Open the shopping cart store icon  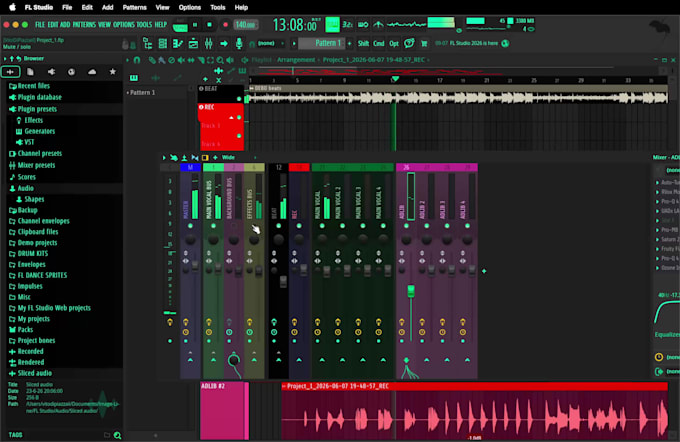(424, 43)
